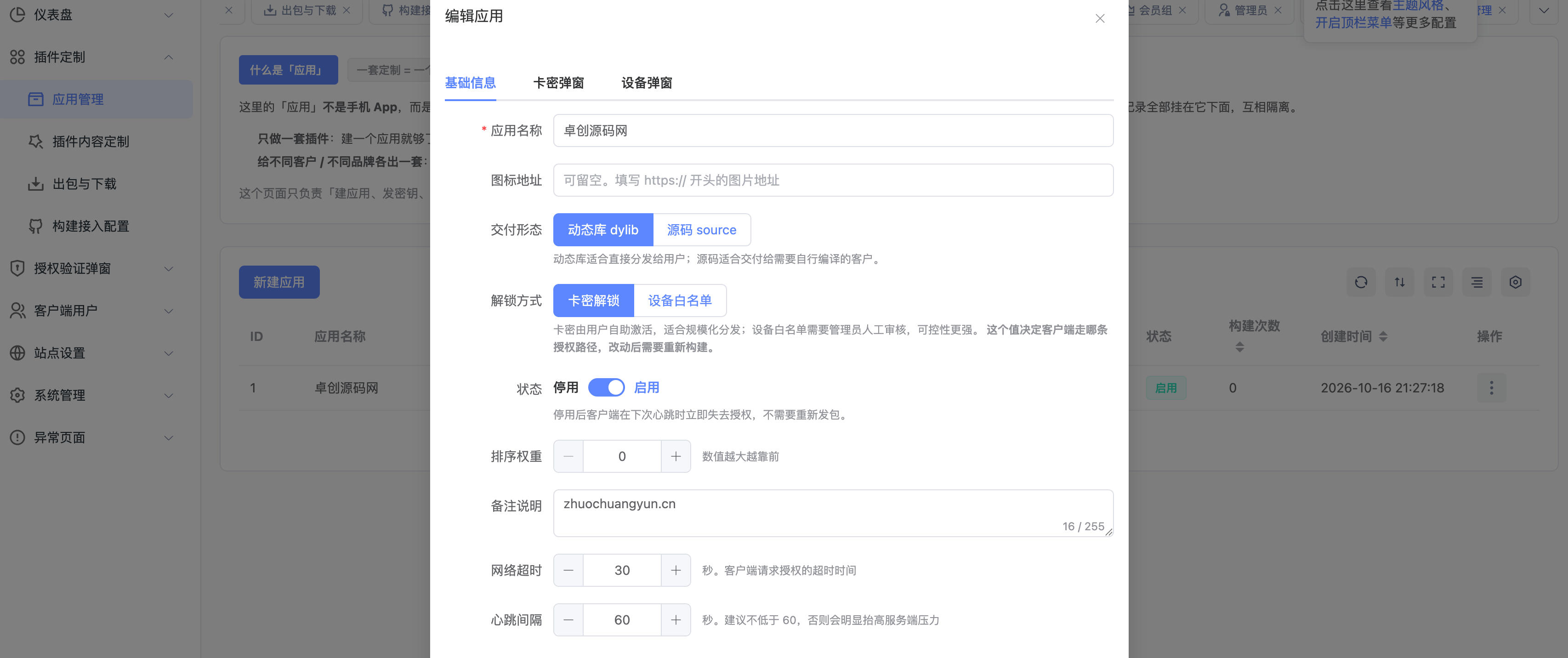
Task: Toggle the 状态 enable switch
Action: [606, 387]
